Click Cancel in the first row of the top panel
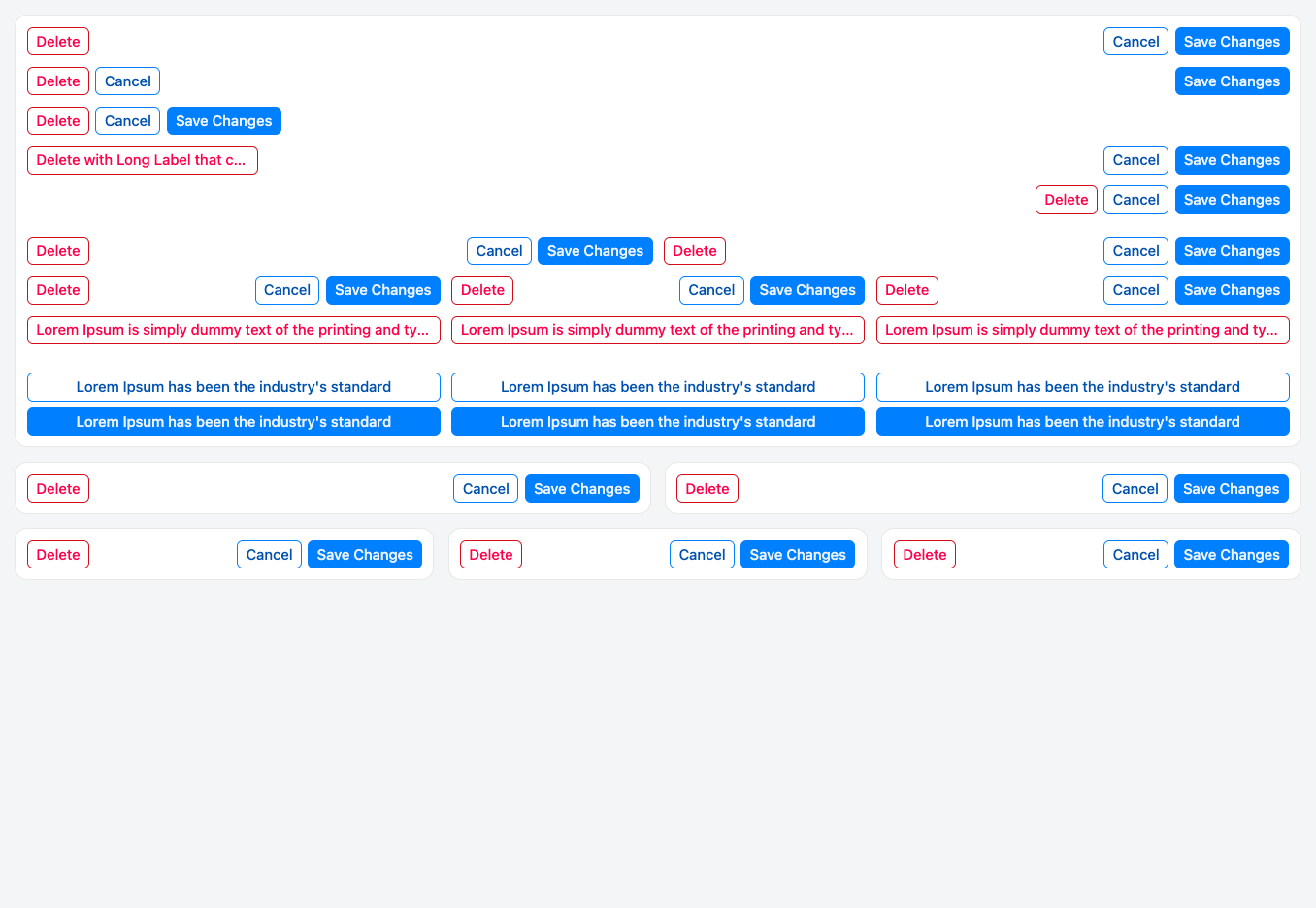 (1135, 42)
